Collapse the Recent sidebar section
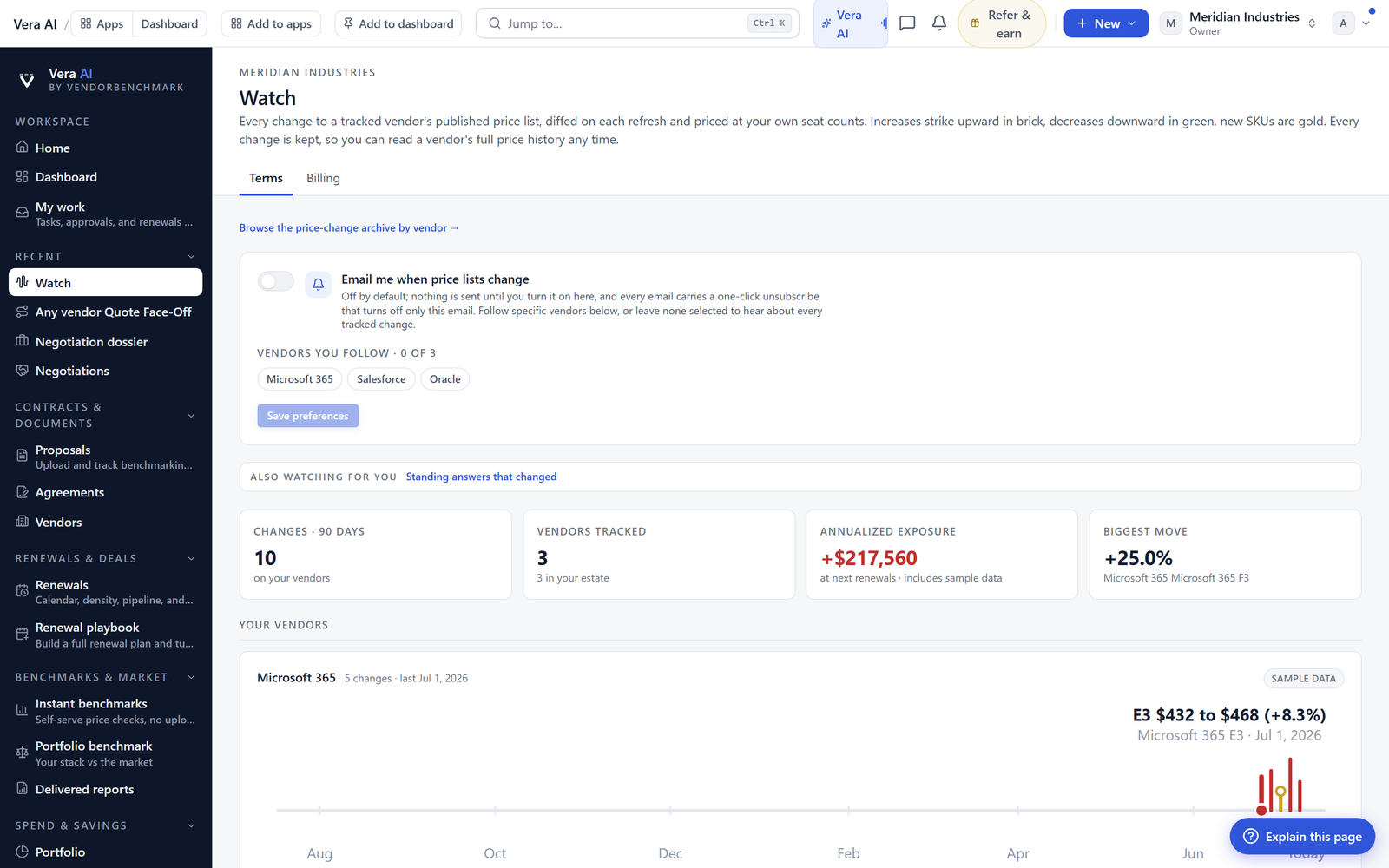 (x=191, y=257)
